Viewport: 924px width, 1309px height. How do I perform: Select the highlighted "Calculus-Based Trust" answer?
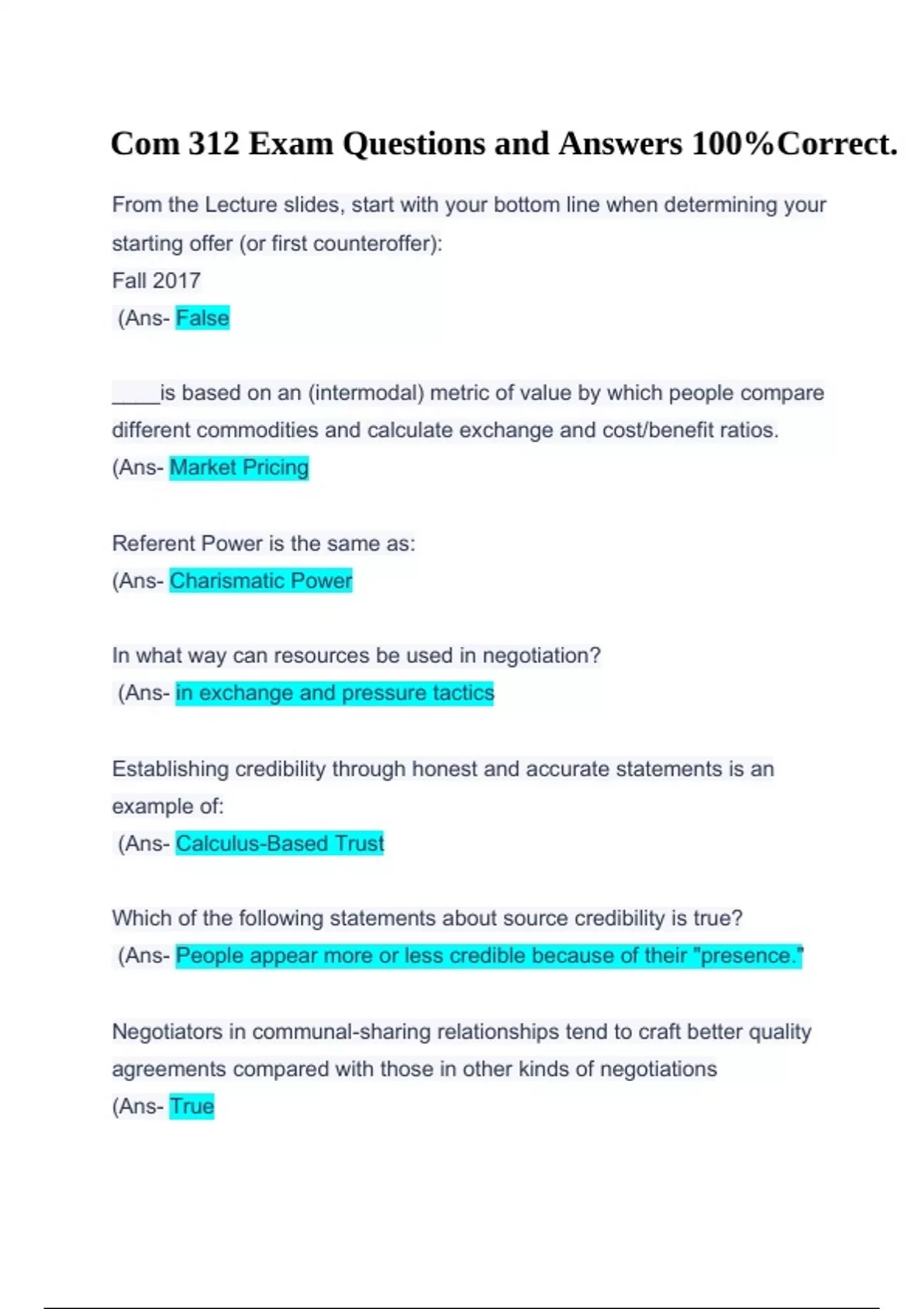(280, 843)
